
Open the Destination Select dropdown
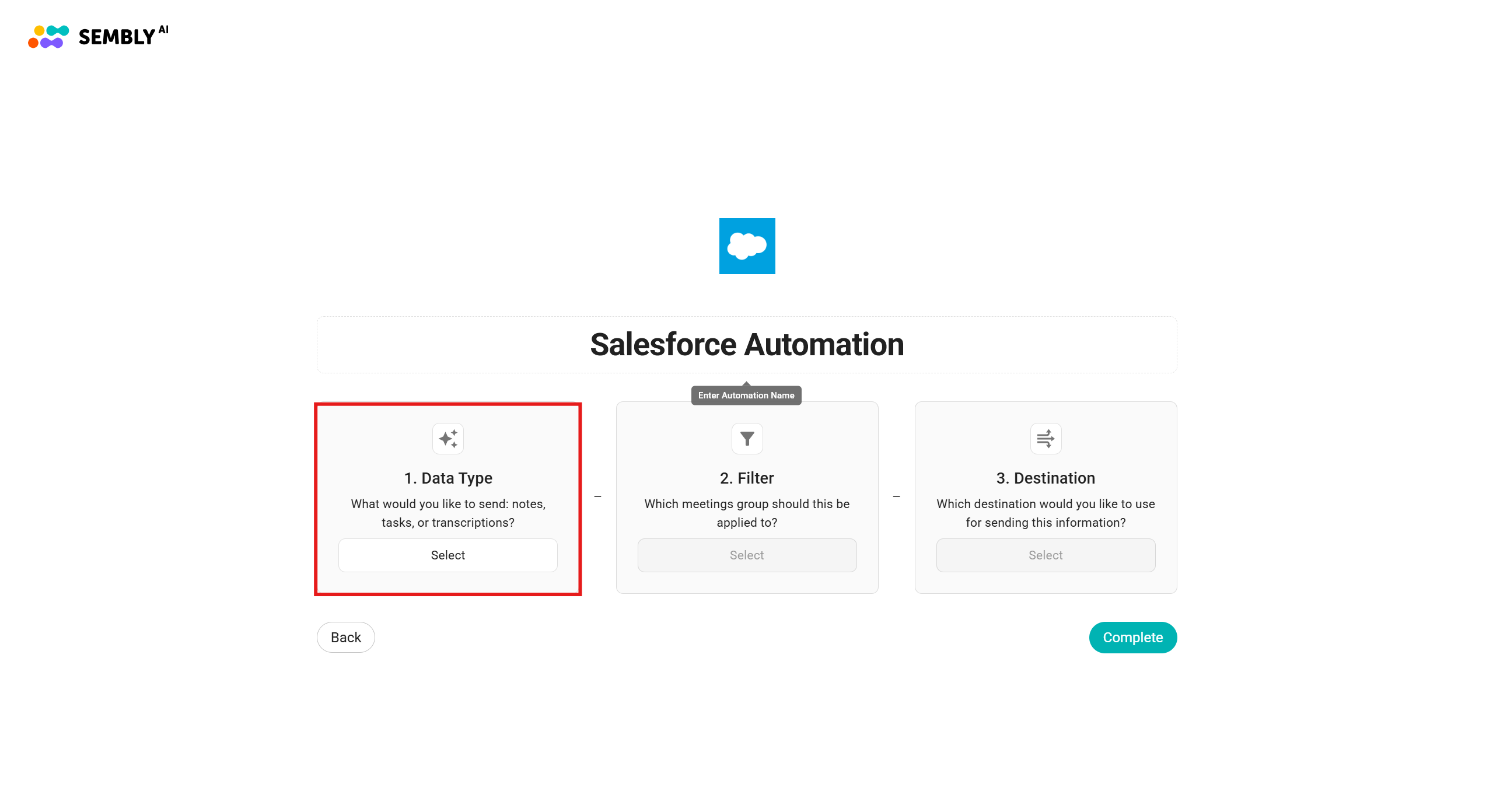point(1046,555)
